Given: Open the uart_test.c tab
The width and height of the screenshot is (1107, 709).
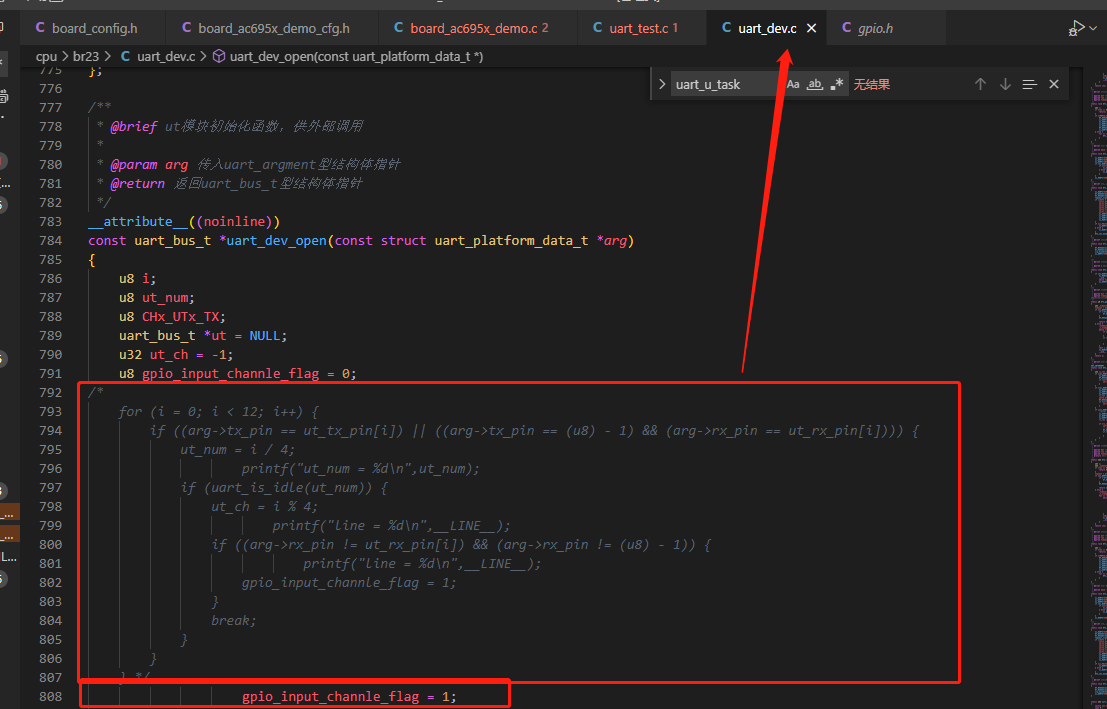Looking at the screenshot, I should pyautogui.click(x=635, y=28).
